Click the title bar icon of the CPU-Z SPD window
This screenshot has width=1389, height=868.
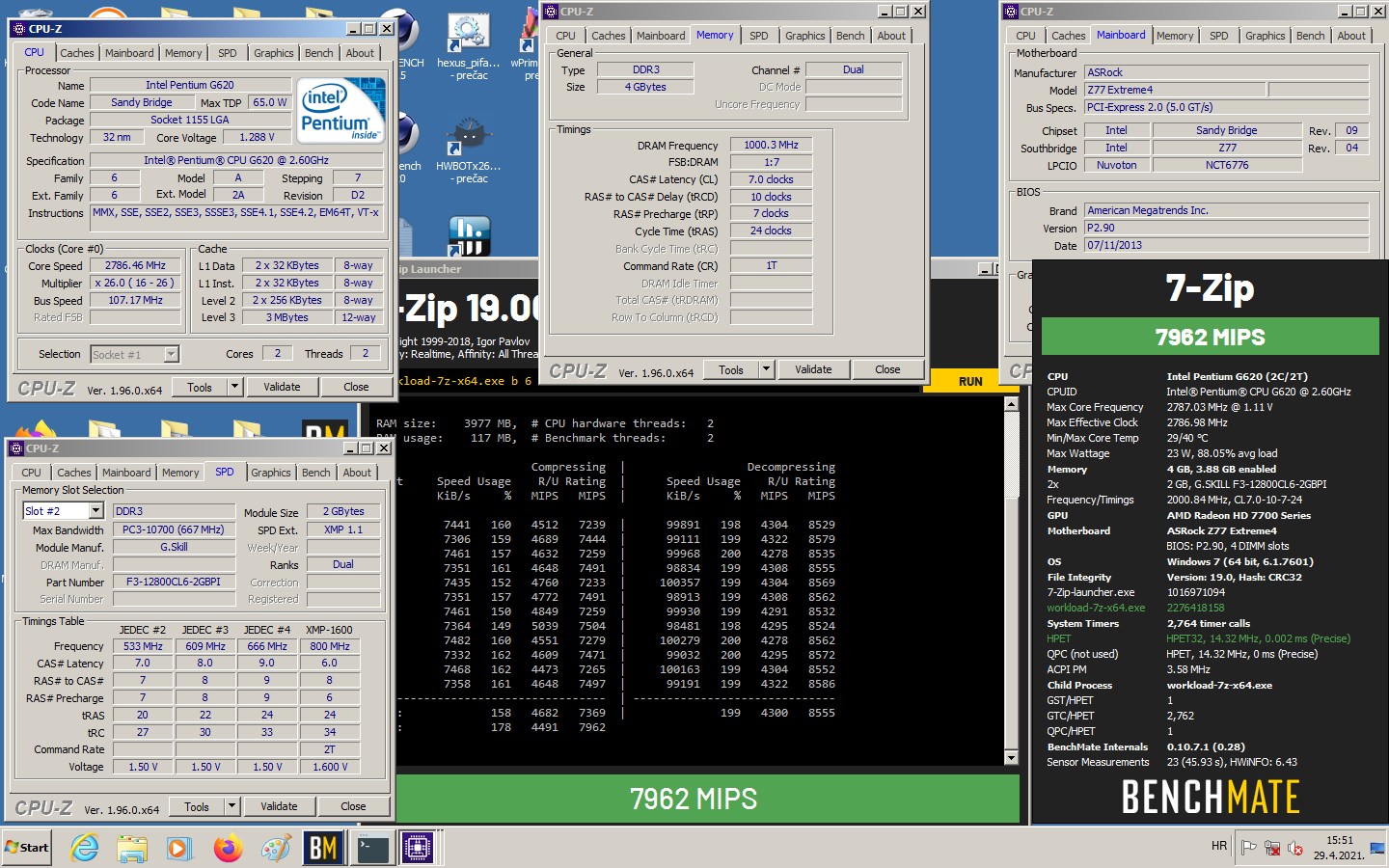tap(15, 448)
